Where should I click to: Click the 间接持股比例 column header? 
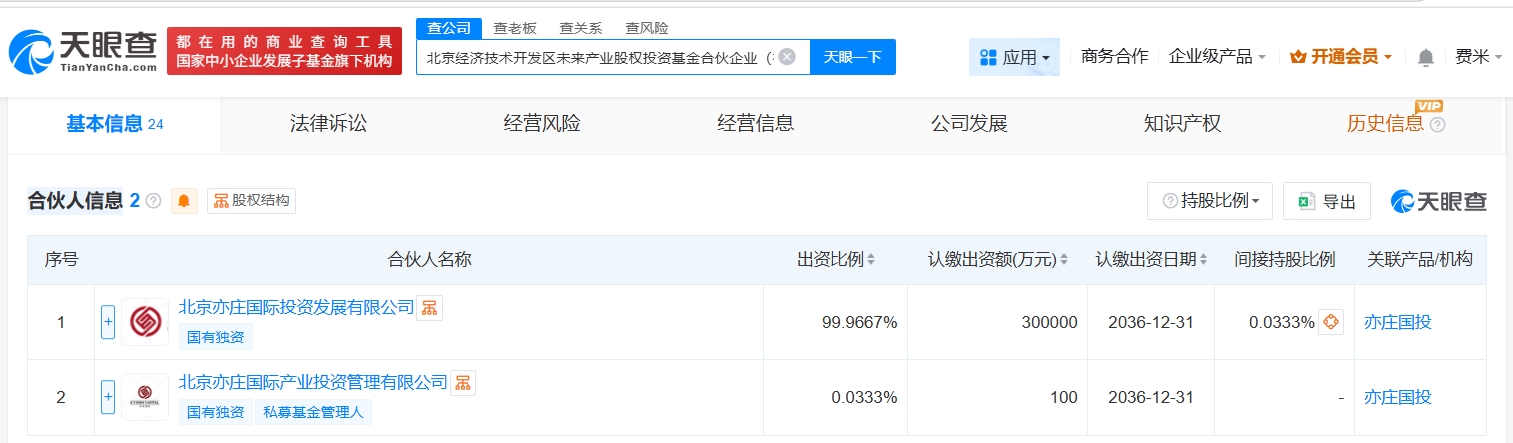tap(1285, 260)
